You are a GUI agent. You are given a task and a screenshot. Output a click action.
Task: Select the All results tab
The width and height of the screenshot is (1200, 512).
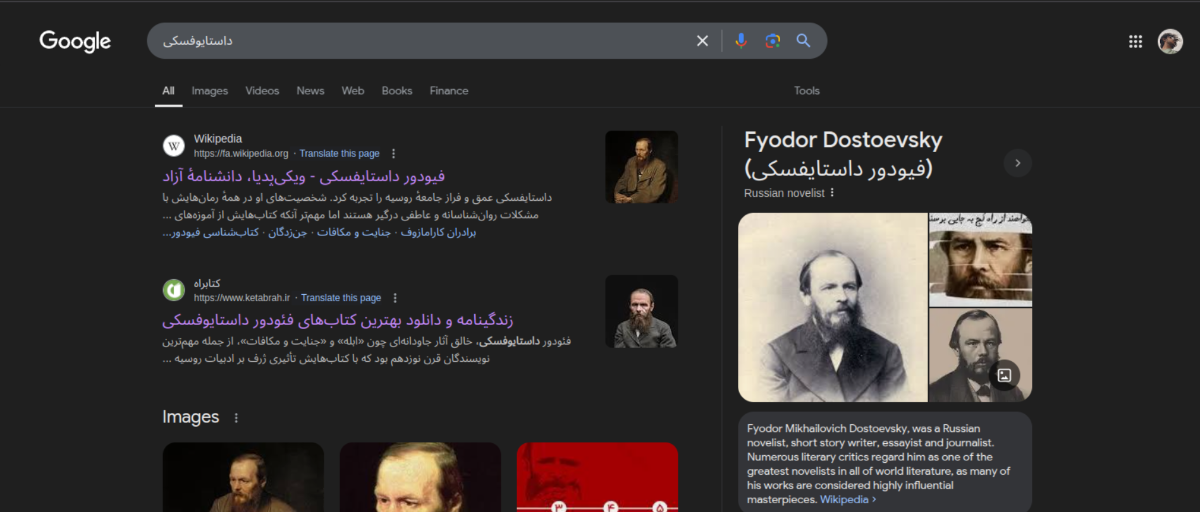tap(168, 91)
